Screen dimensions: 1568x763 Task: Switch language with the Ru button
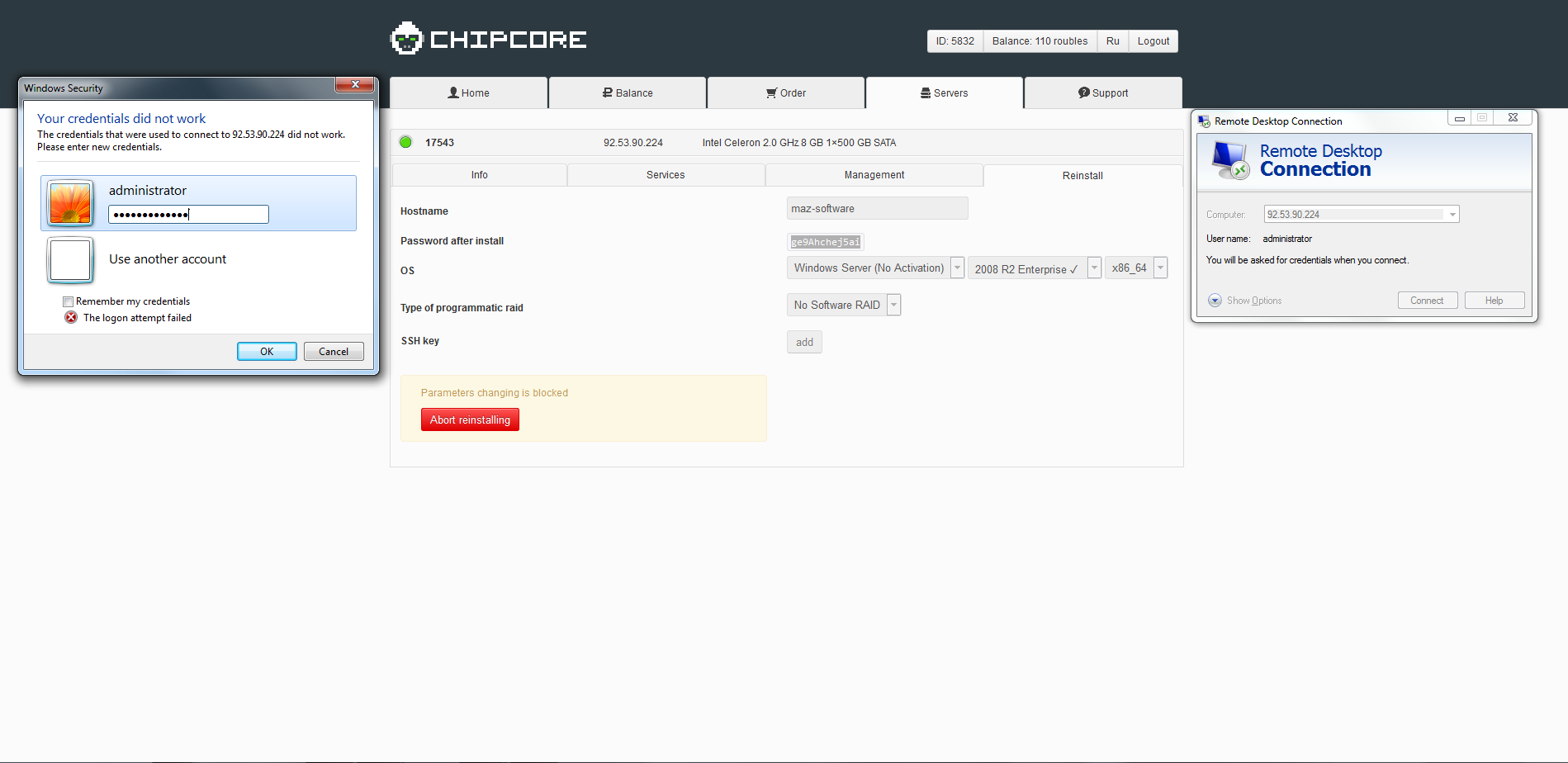click(1112, 41)
